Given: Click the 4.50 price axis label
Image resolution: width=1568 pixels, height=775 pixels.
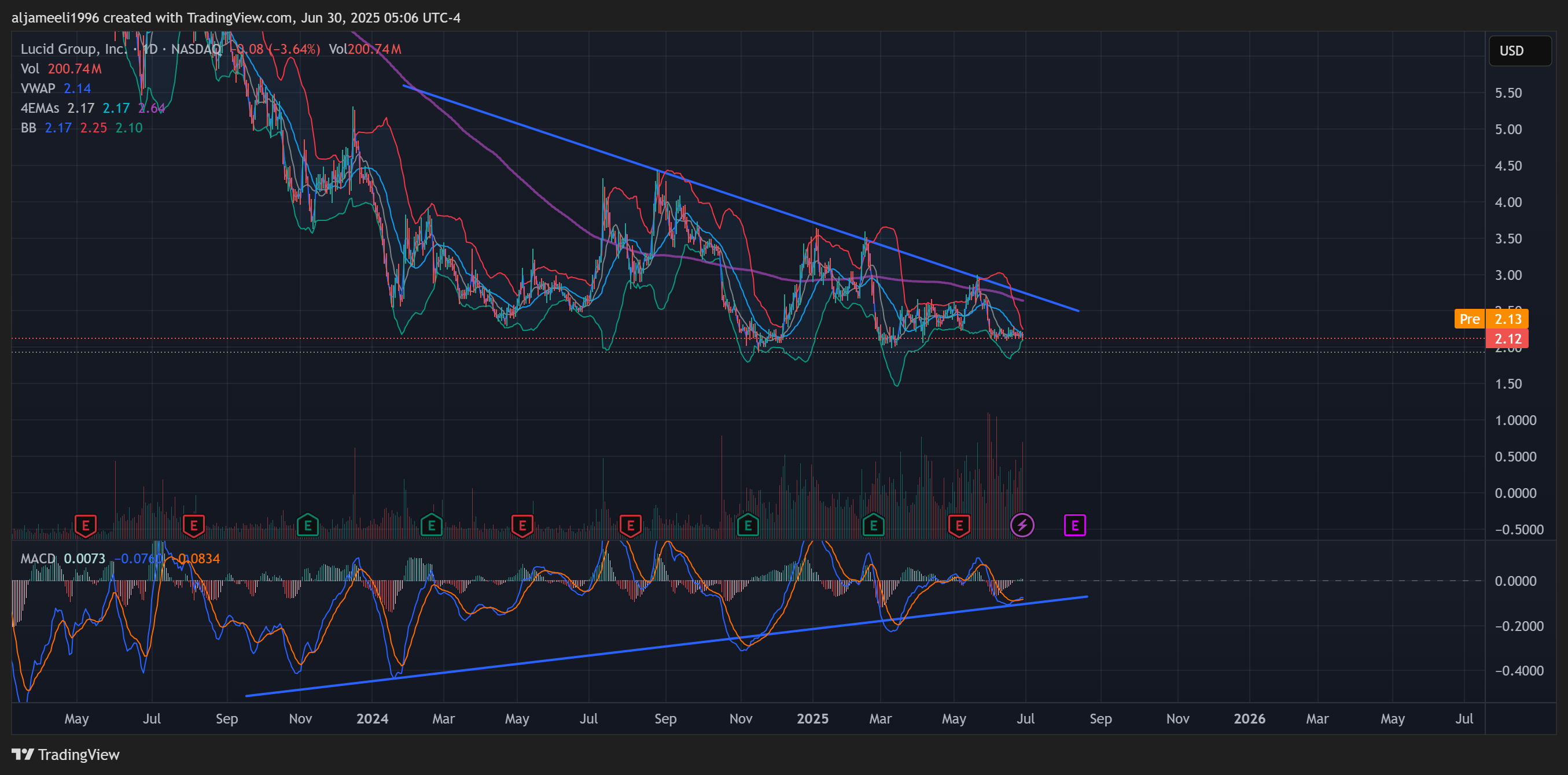Looking at the screenshot, I should click(x=1508, y=166).
